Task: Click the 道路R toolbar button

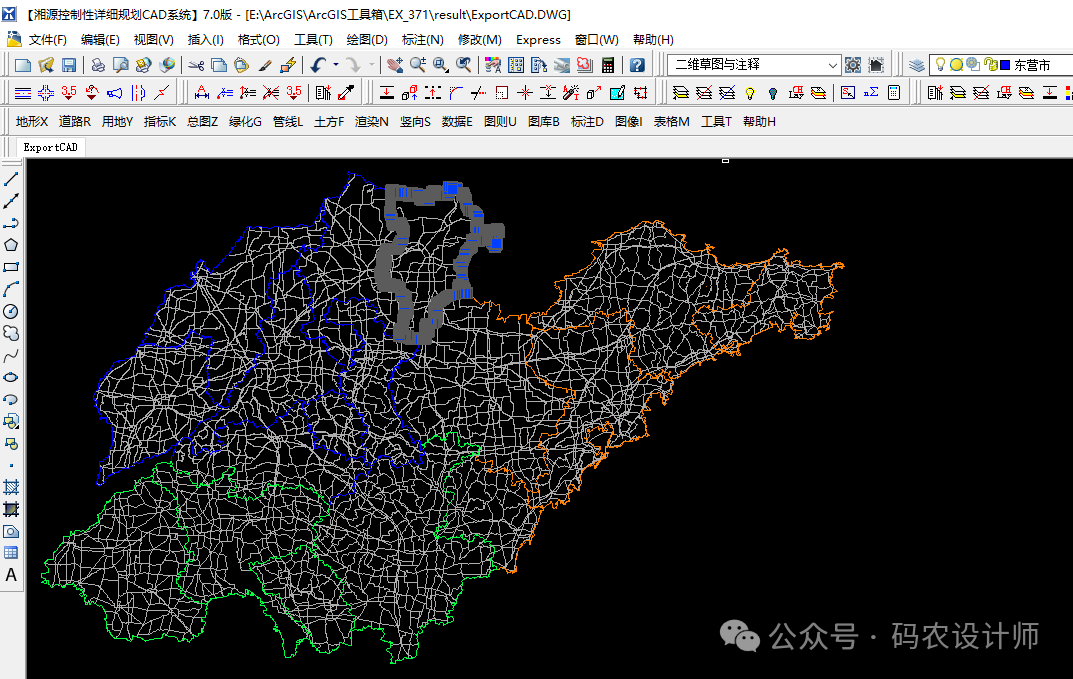Action: [x=74, y=121]
